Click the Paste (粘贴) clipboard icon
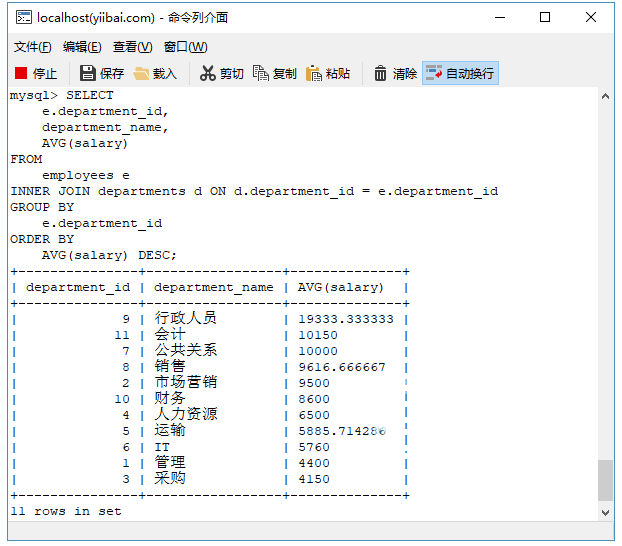Screen dimensions: 622x546 pyautogui.click(x=314, y=73)
